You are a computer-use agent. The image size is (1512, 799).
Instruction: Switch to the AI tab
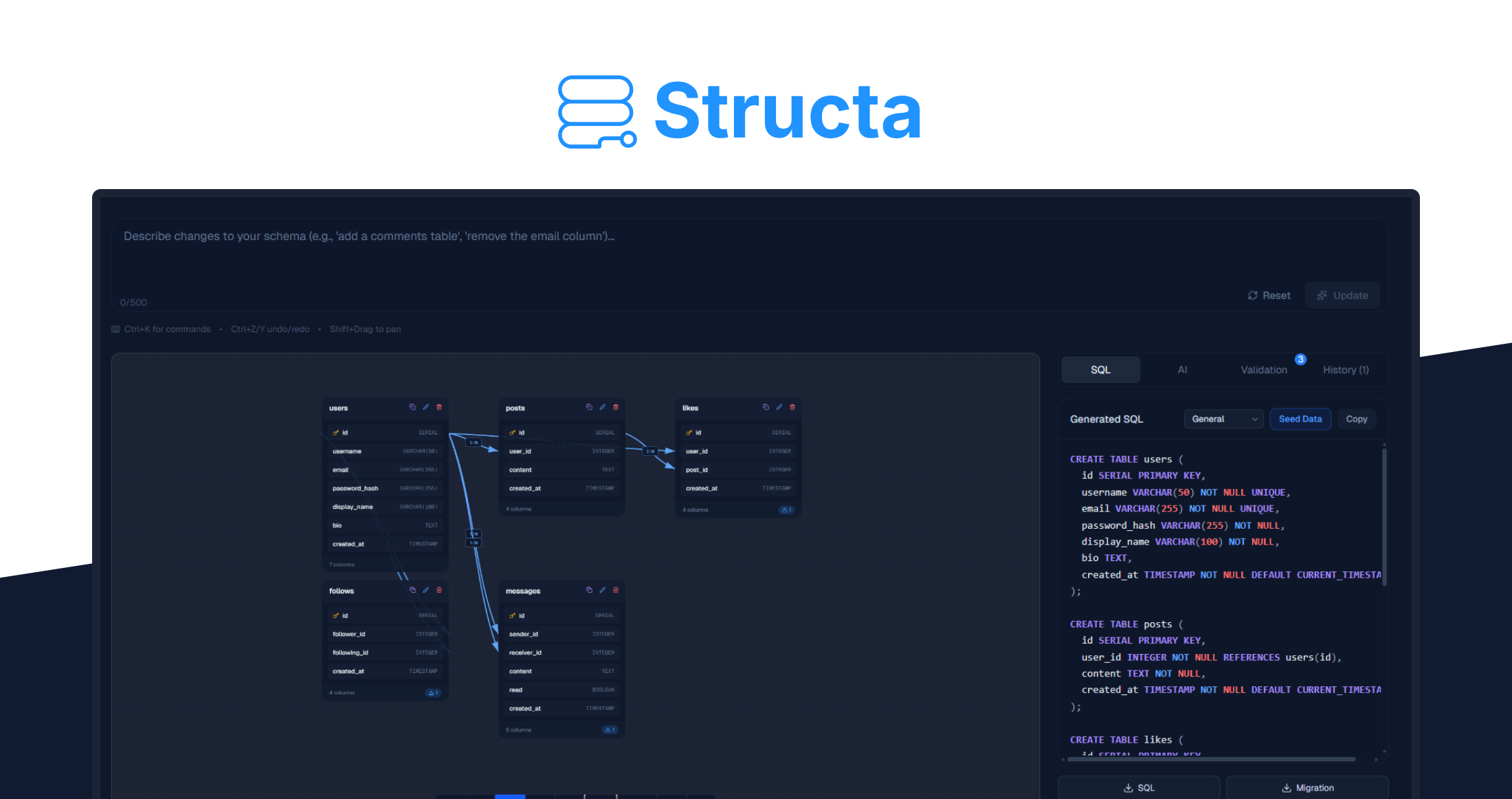click(x=1183, y=369)
